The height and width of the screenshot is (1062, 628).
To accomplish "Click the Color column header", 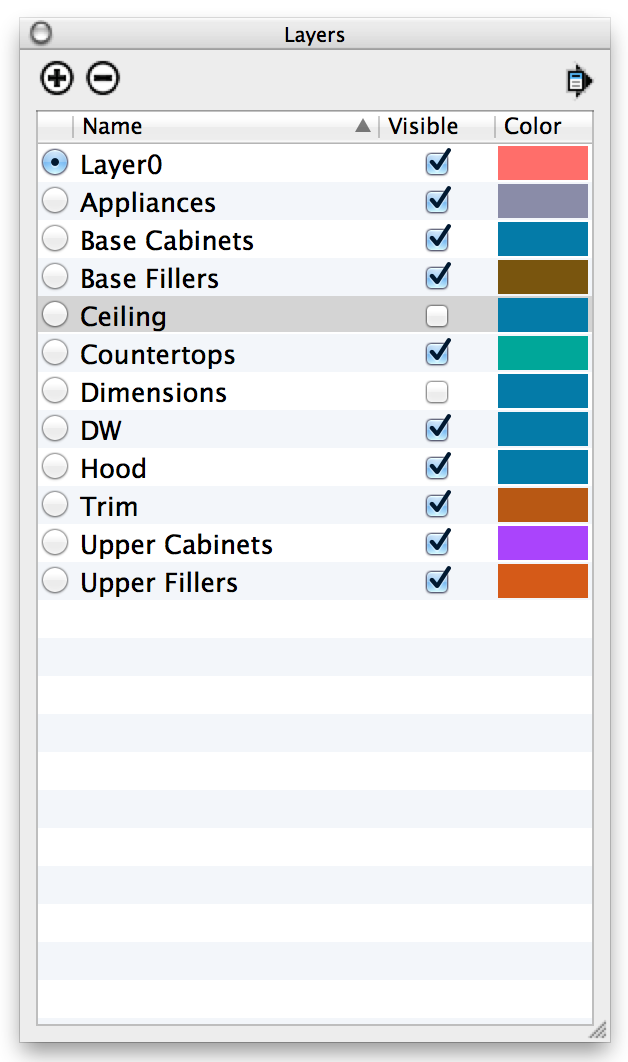I will point(533,127).
